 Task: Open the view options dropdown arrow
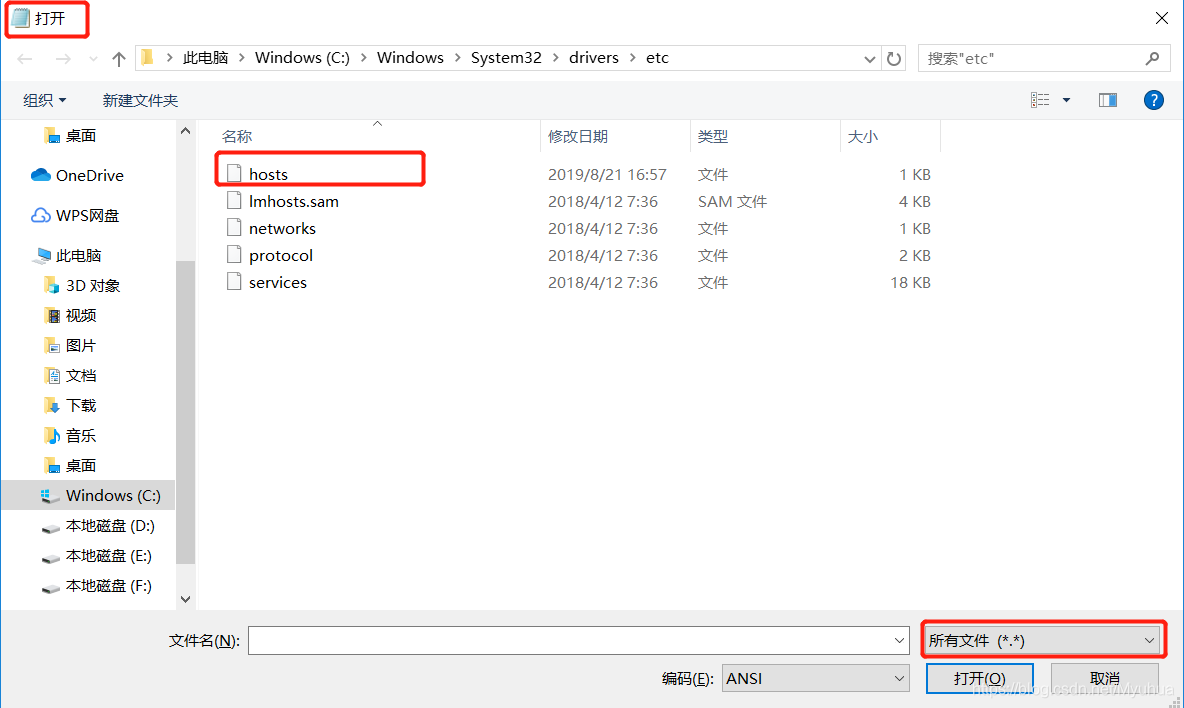[1066, 100]
